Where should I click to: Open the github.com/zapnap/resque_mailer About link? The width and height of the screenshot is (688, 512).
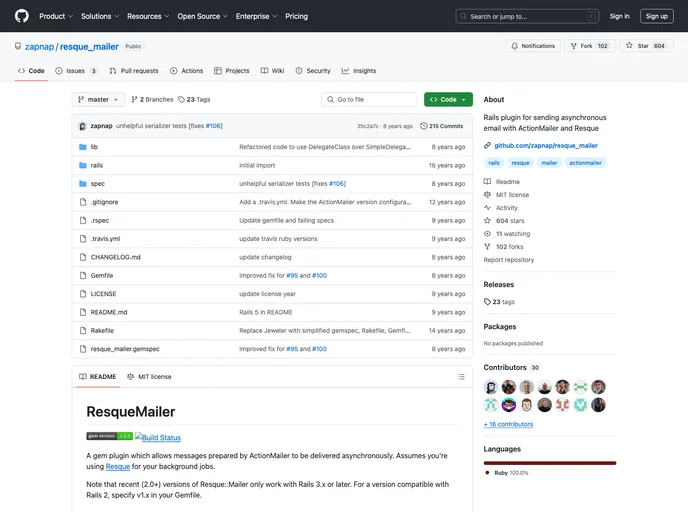(x=546, y=146)
